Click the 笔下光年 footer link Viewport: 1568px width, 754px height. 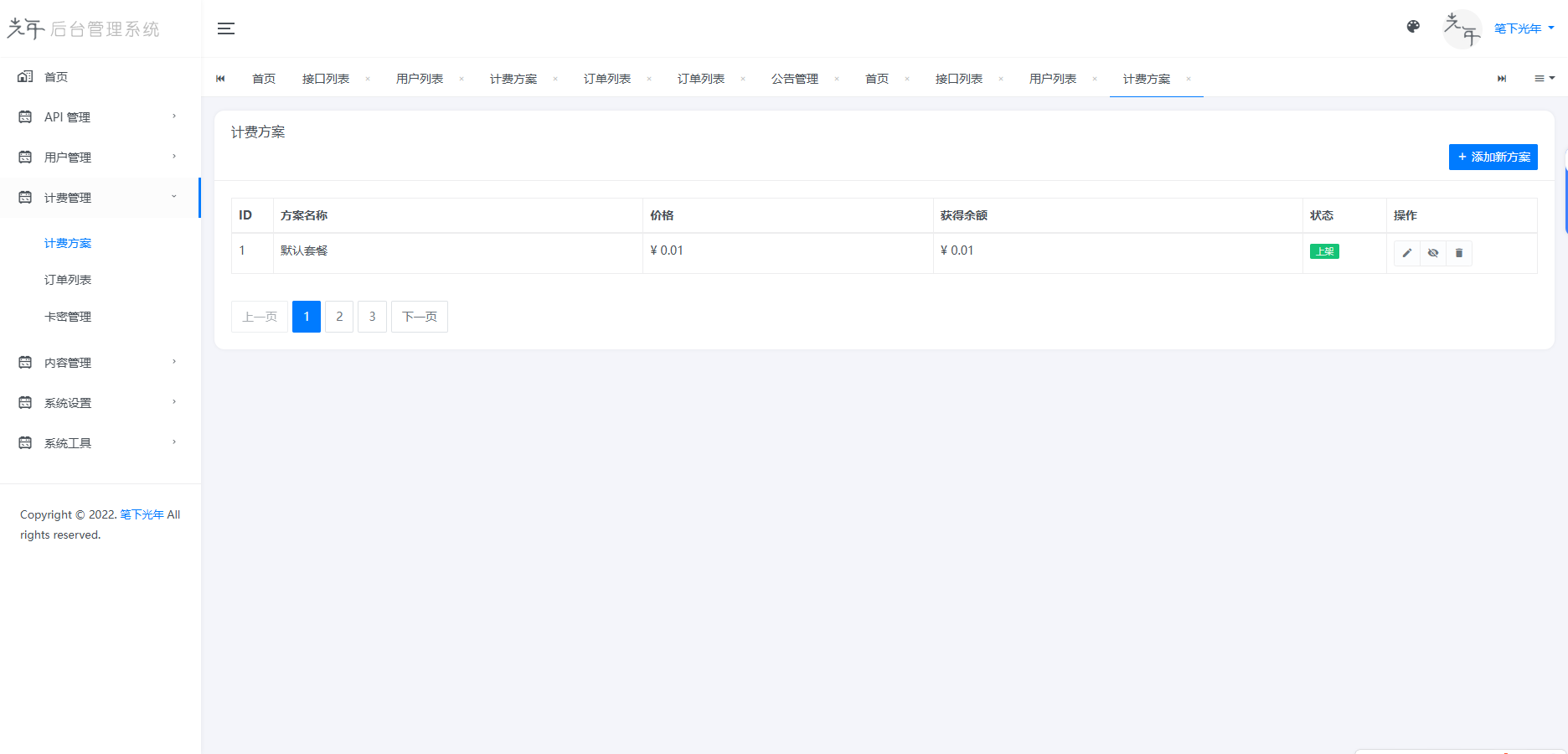click(142, 514)
